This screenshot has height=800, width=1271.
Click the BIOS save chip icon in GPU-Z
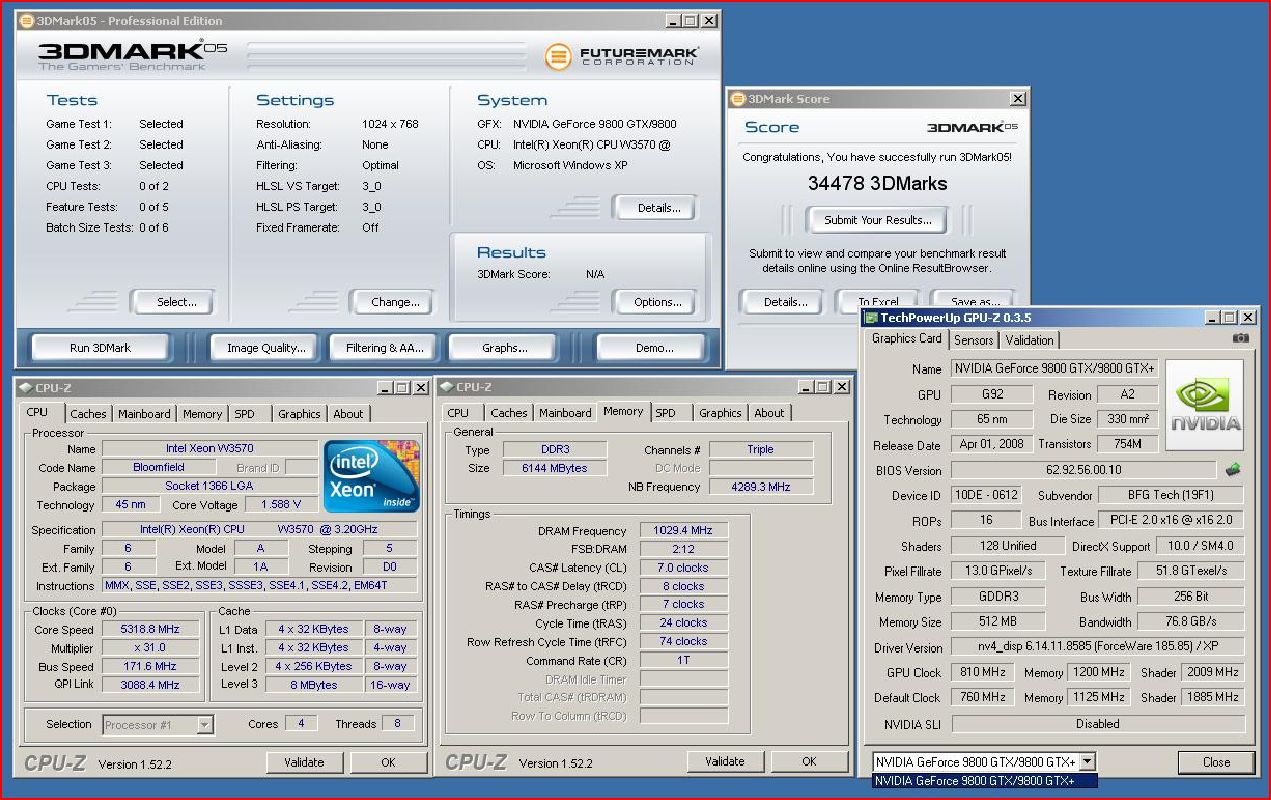(x=1233, y=469)
